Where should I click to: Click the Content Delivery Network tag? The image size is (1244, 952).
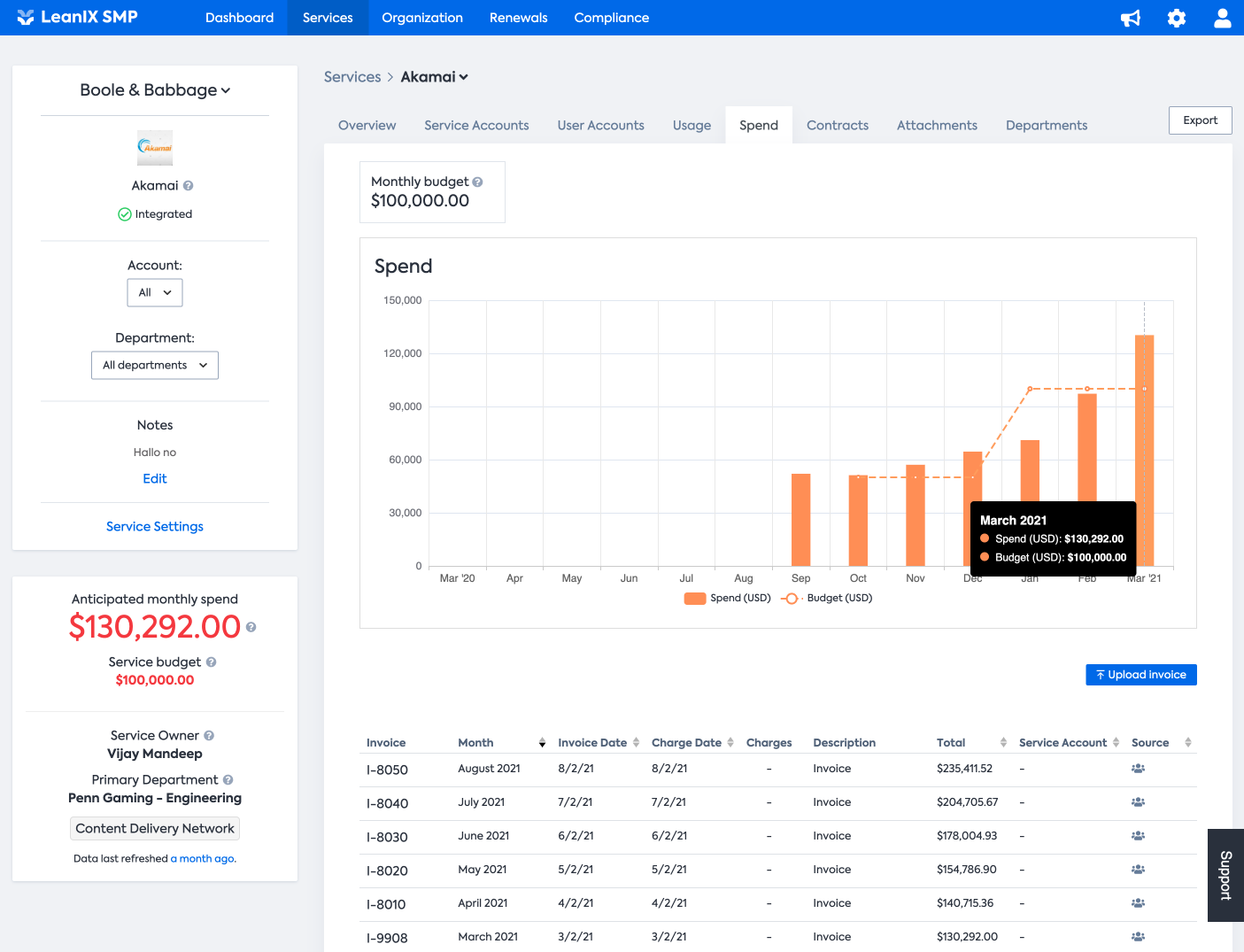(155, 829)
